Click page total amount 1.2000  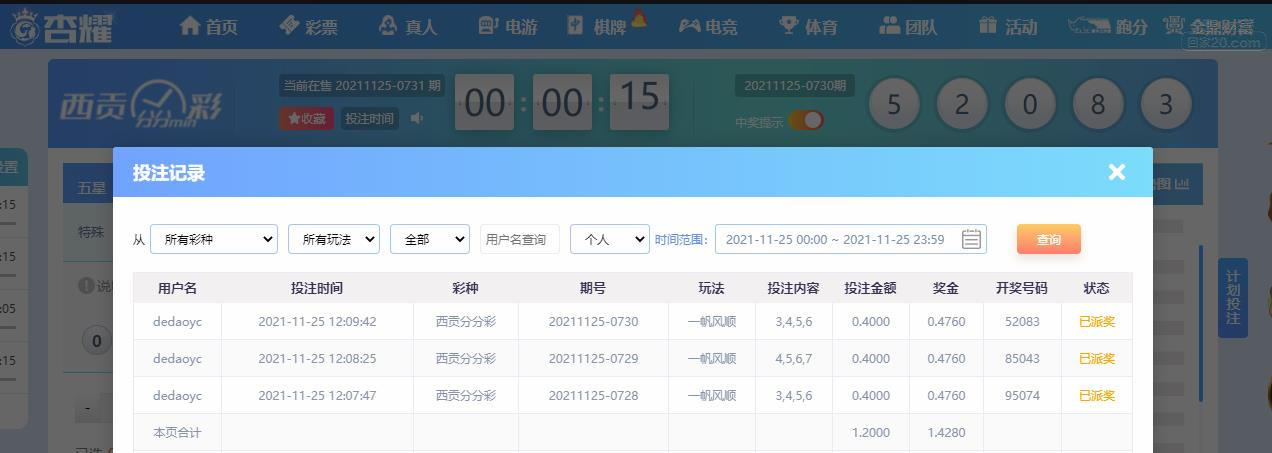click(x=870, y=433)
